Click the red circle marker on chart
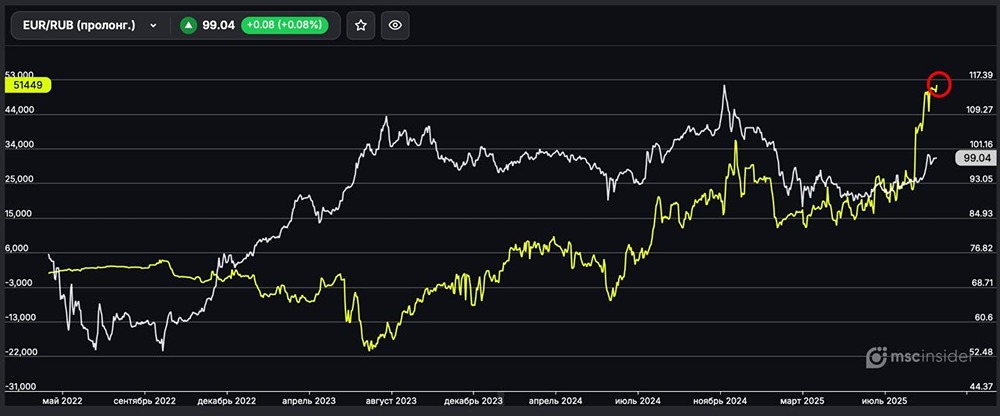1000x416 pixels. 938,85
